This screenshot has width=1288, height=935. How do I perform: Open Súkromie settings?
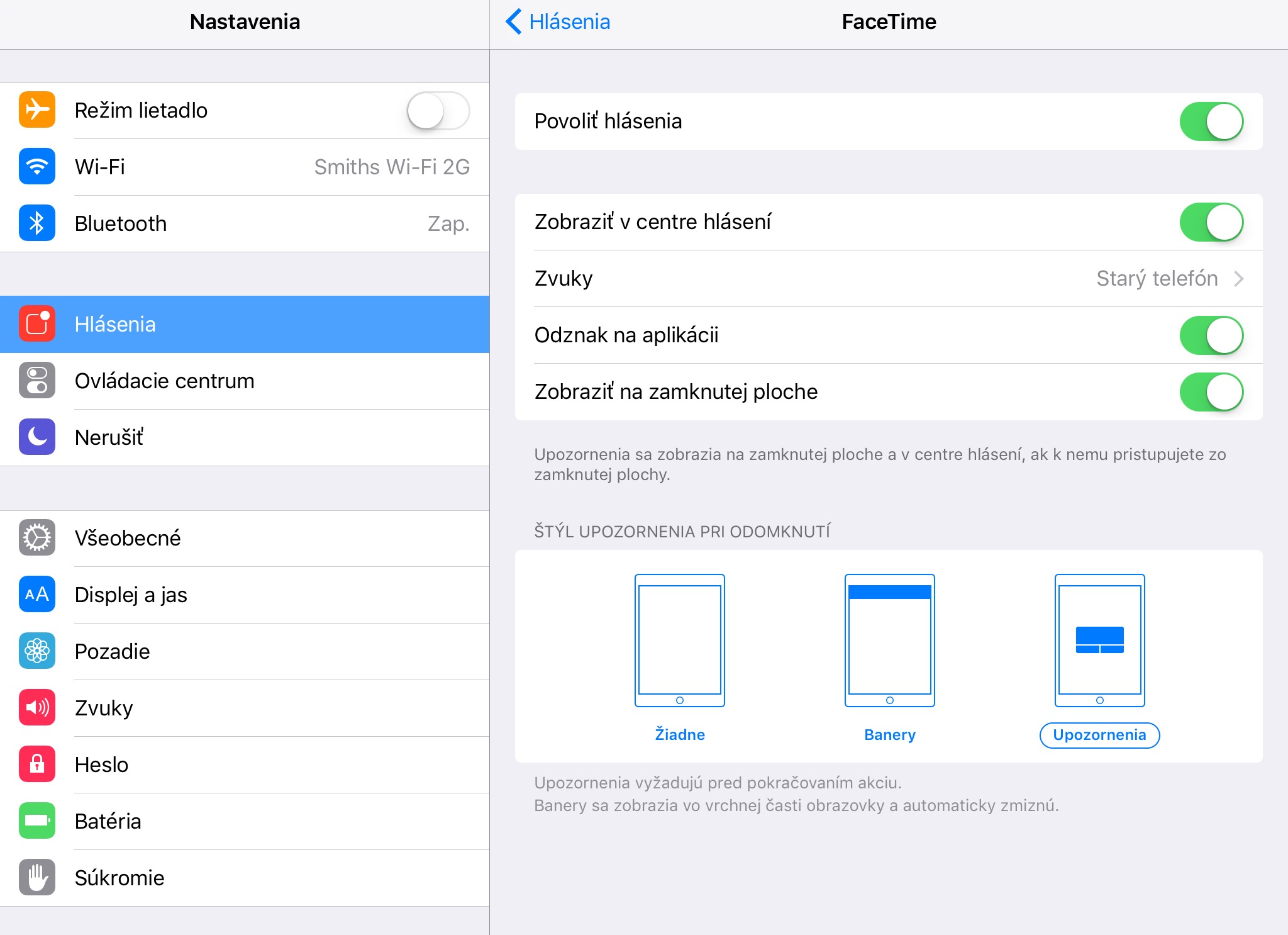245,878
